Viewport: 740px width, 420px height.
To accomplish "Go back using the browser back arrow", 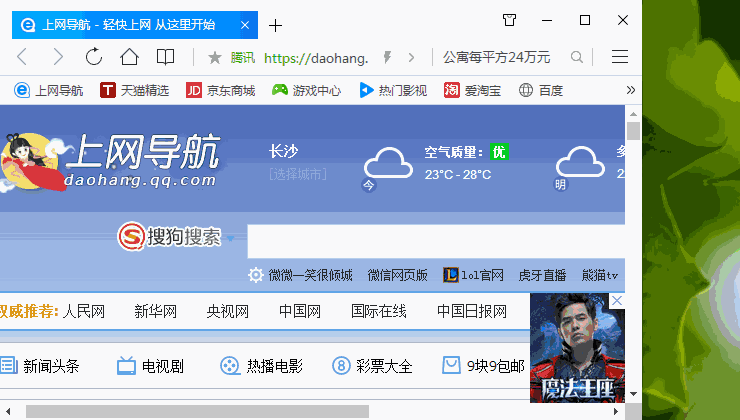I will tap(22, 57).
